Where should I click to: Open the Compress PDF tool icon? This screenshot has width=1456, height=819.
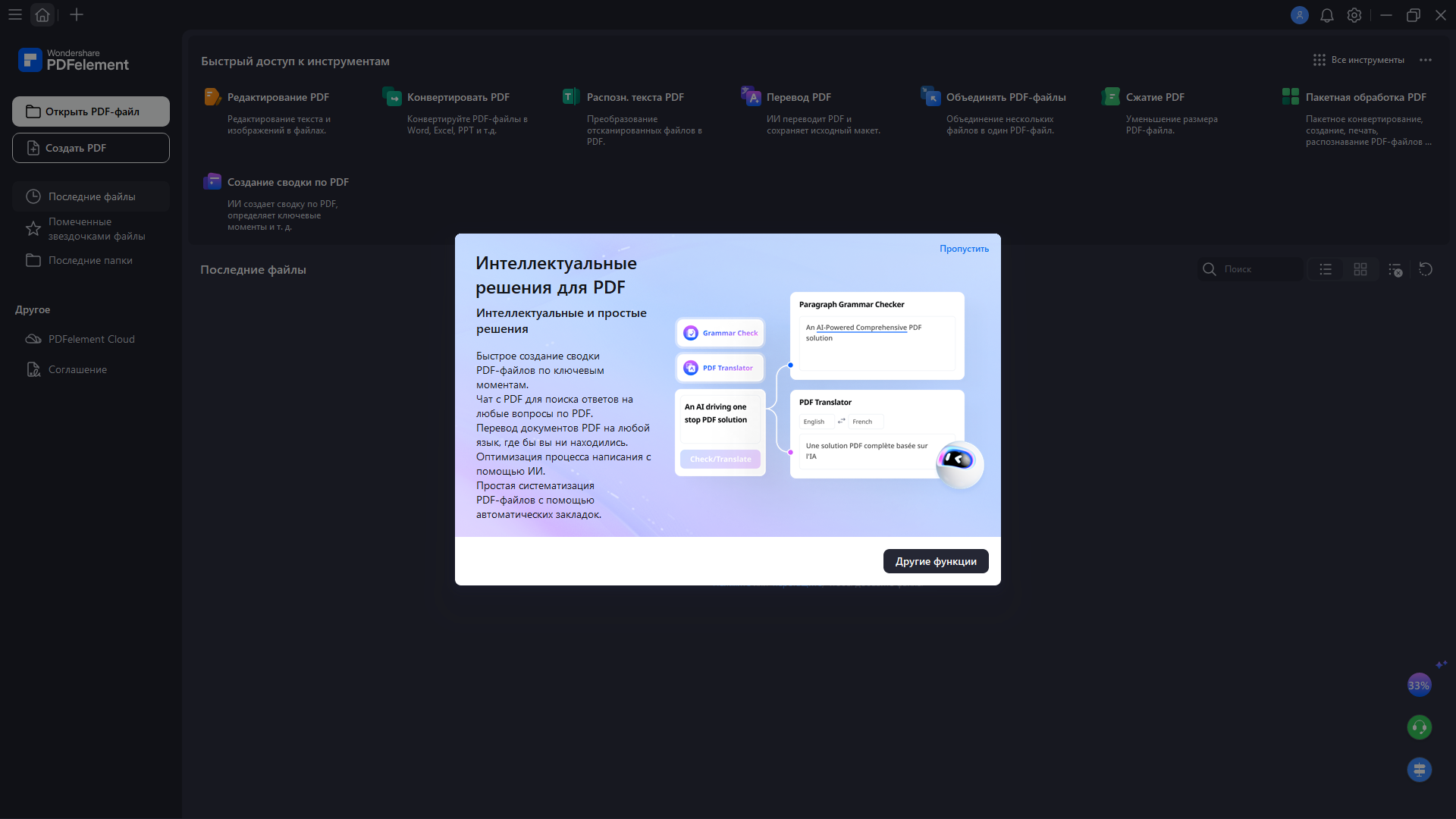click(x=1110, y=97)
